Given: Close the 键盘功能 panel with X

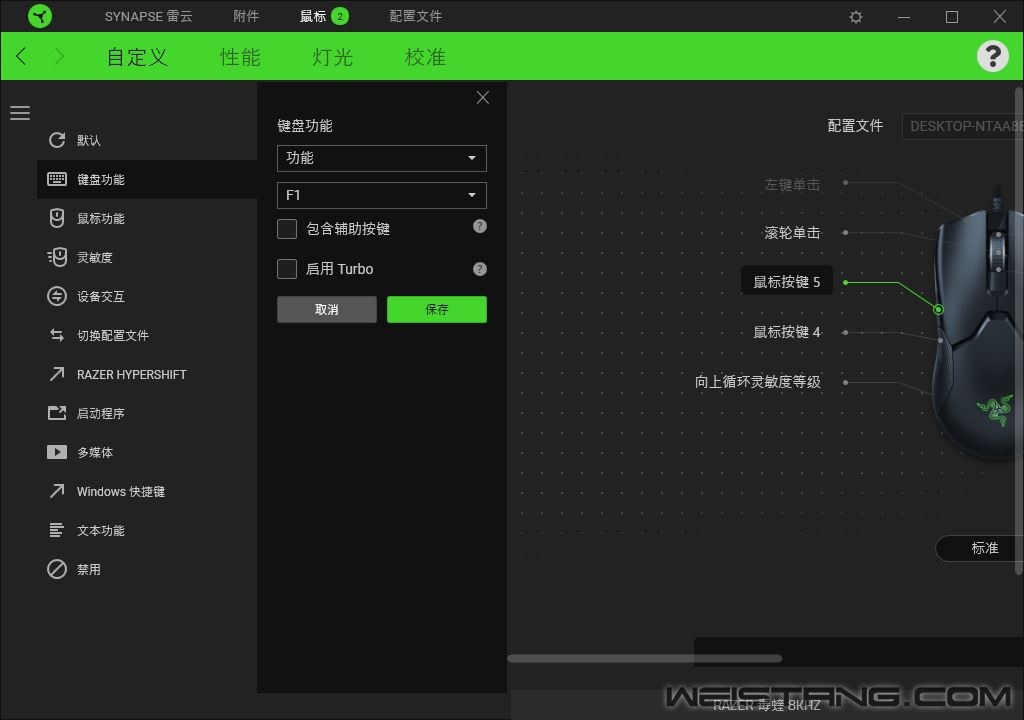Looking at the screenshot, I should [x=483, y=97].
